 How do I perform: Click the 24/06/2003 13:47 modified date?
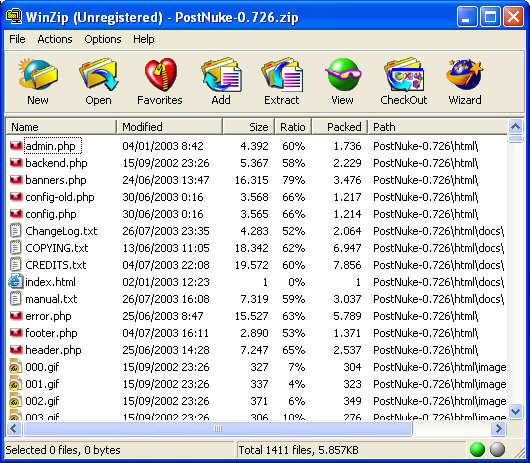tap(166, 180)
